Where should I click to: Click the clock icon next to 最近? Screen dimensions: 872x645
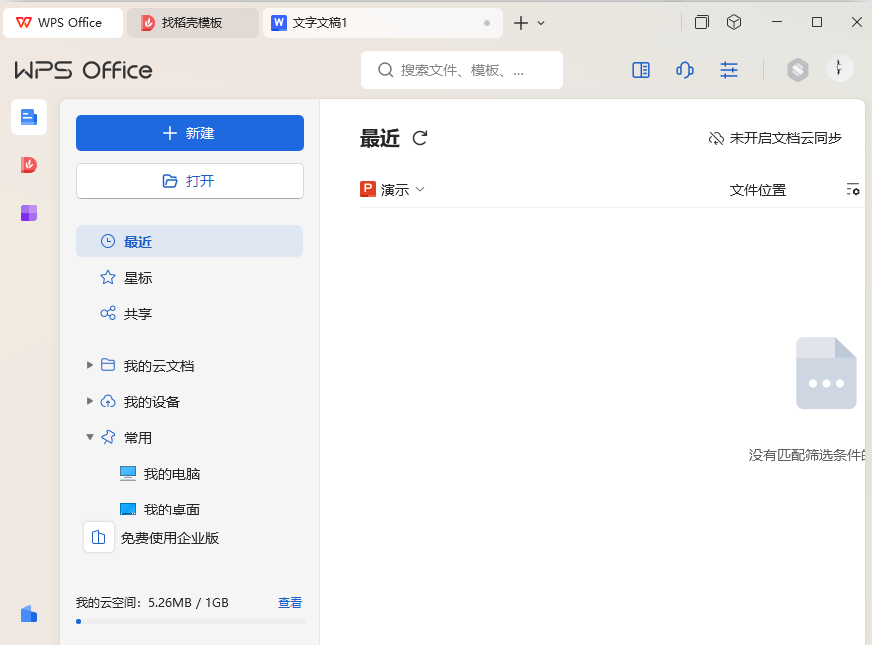coord(108,241)
